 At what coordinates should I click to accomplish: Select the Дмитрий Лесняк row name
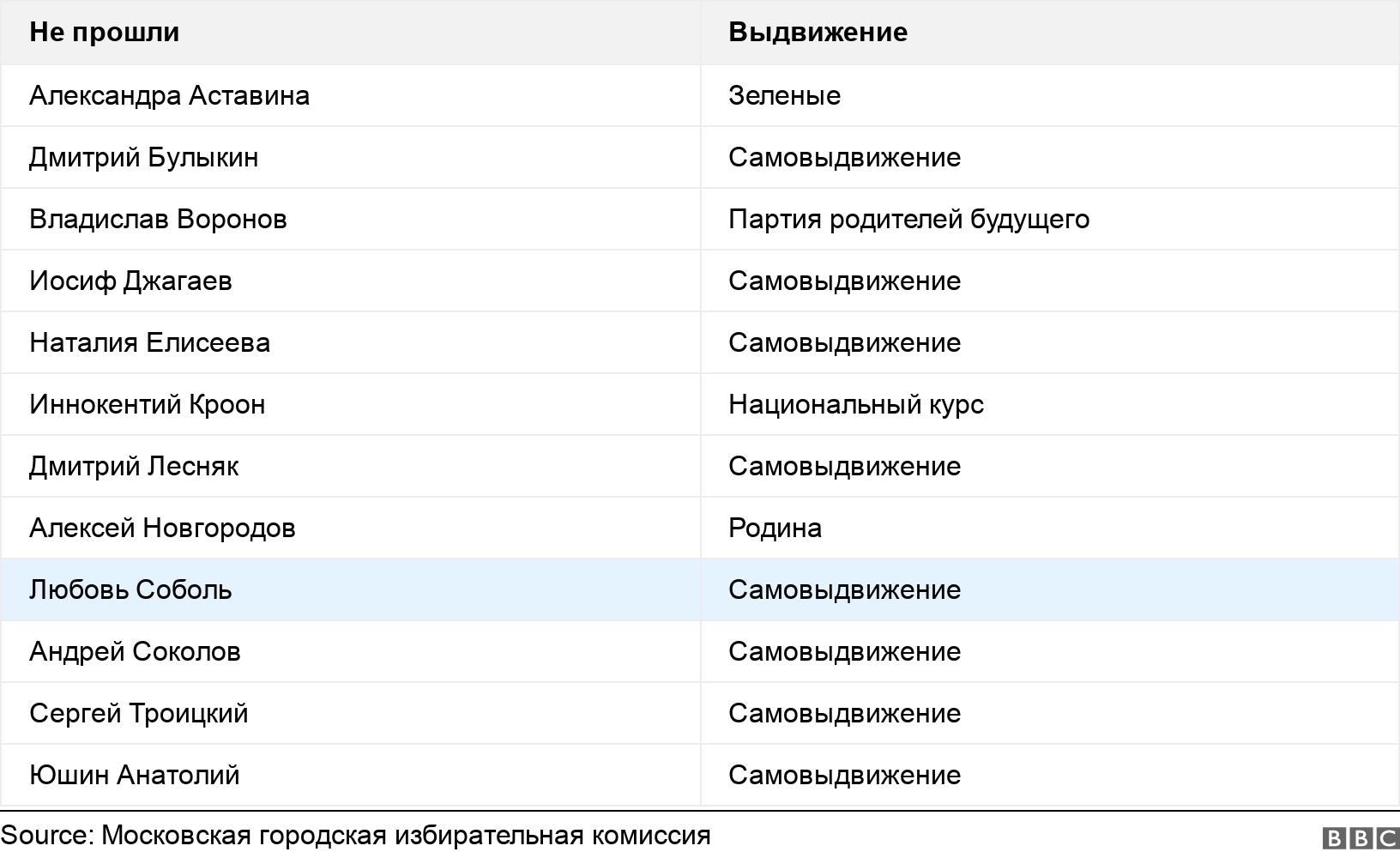(134, 466)
